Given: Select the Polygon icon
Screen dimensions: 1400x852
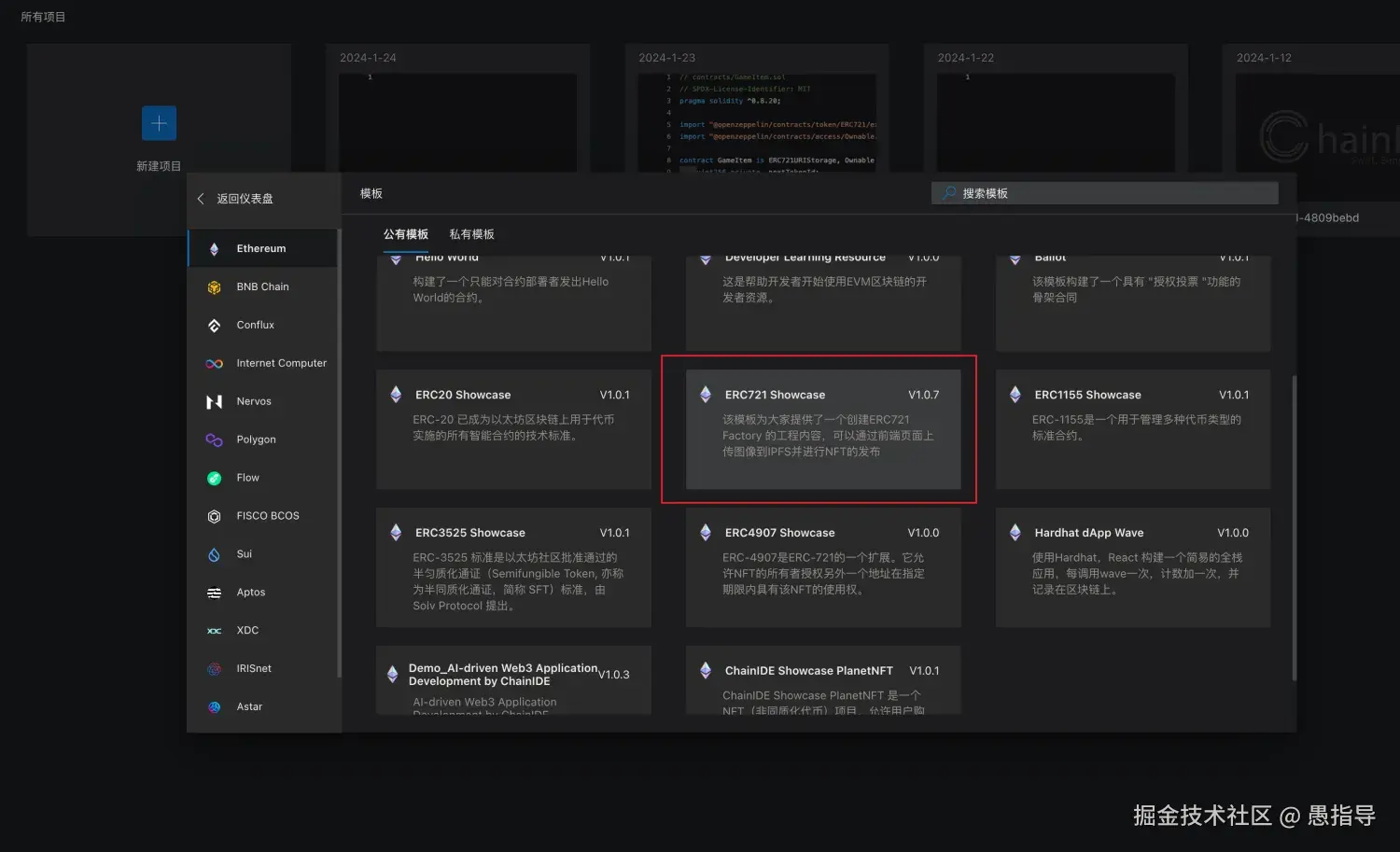Looking at the screenshot, I should tap(214, 440).
